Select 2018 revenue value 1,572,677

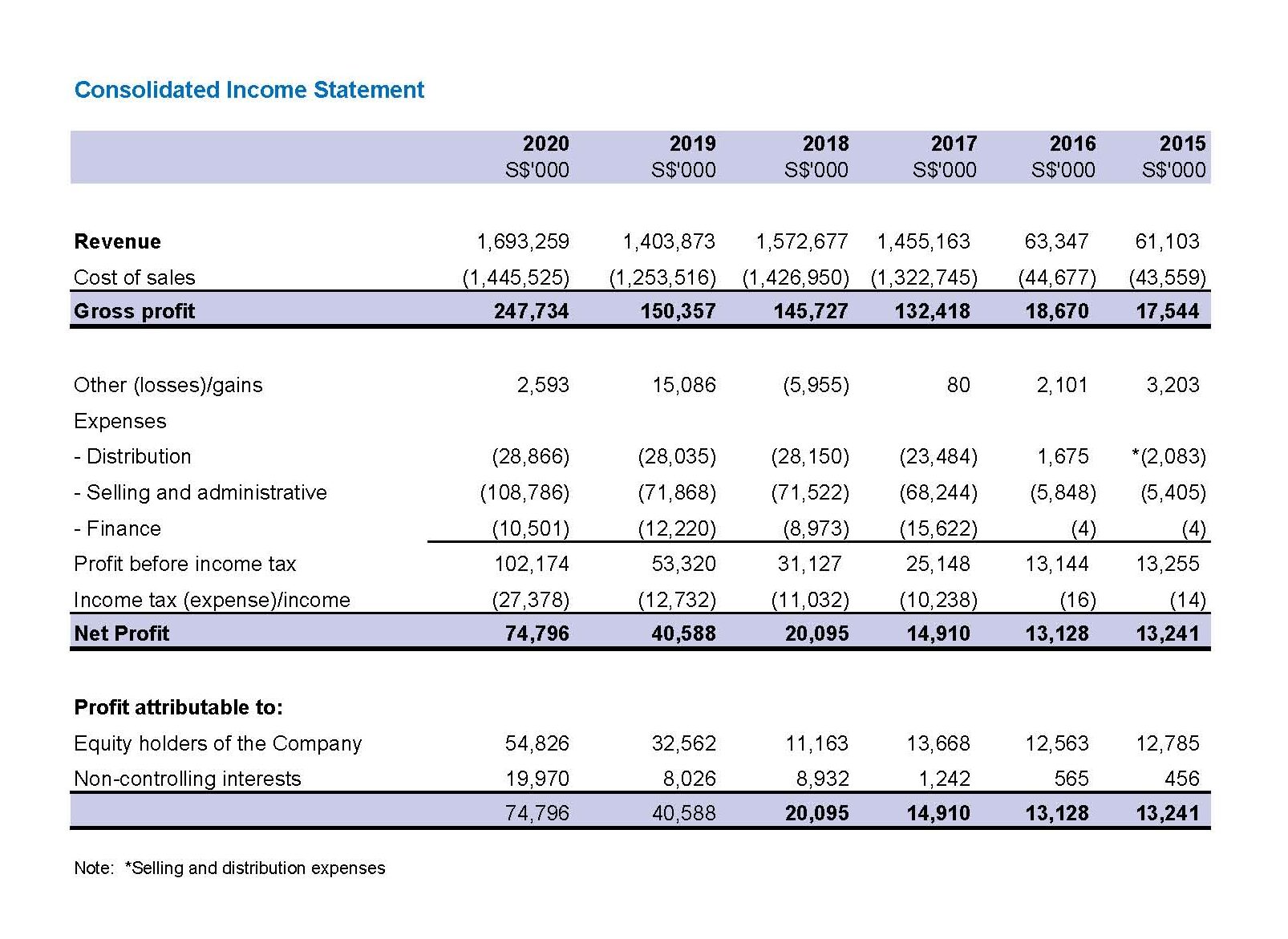(x=802, y=241)
